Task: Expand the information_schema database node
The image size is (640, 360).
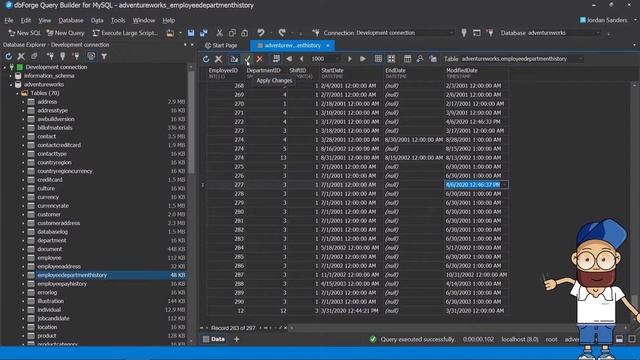Action: 11,76
